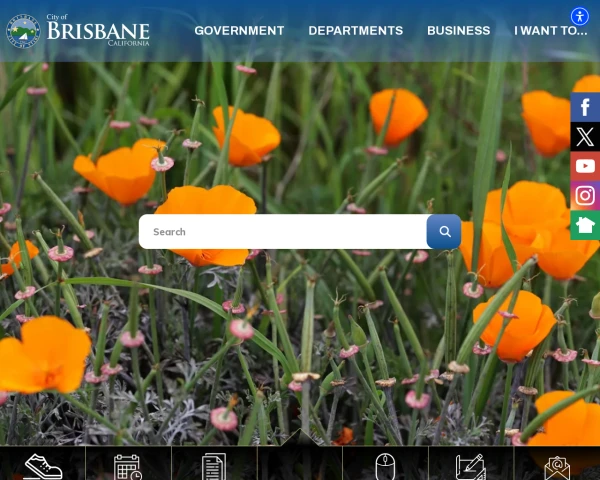
Task: Open the documents icon in bottom bar
Action: tap(214, 467)
